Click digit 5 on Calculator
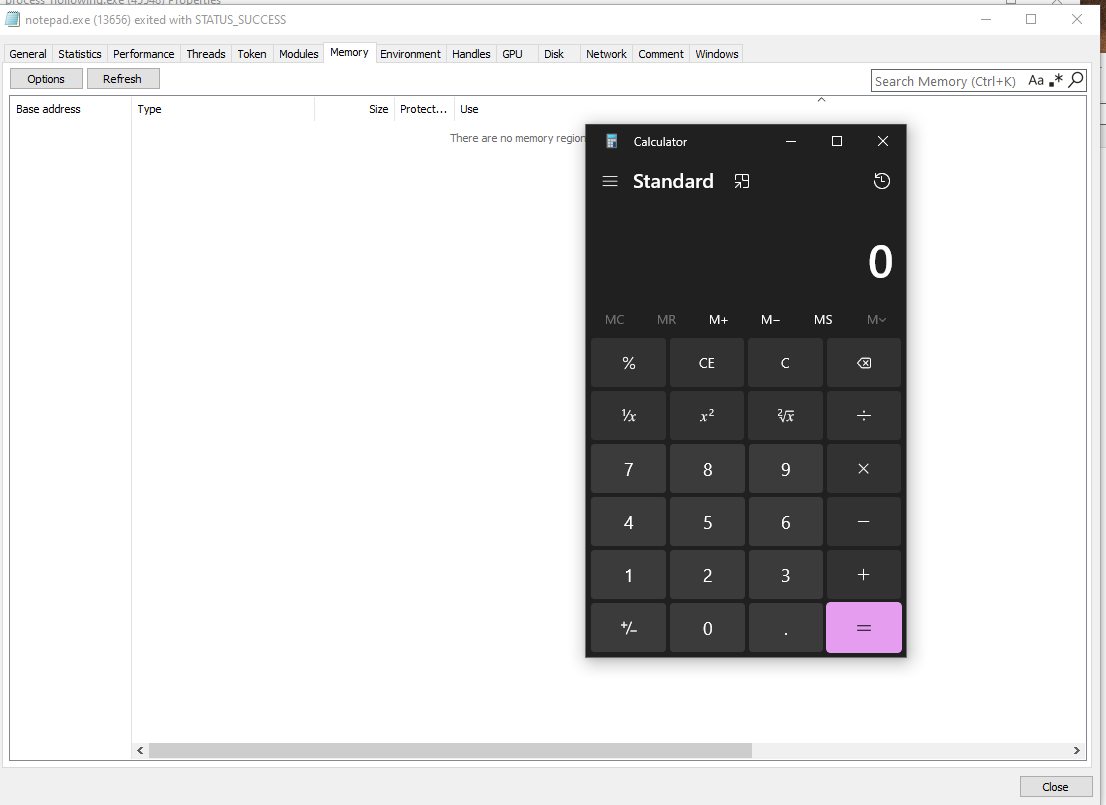This screenshot has width=1106, height=805. [x=707, y=521]
